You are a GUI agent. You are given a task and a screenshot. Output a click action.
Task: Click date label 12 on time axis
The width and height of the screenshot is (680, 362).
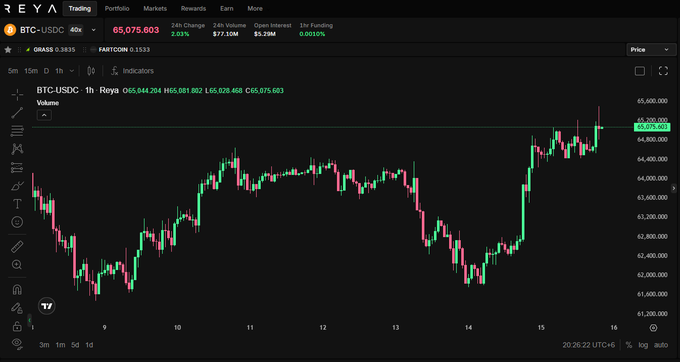(x=323, y=328)
